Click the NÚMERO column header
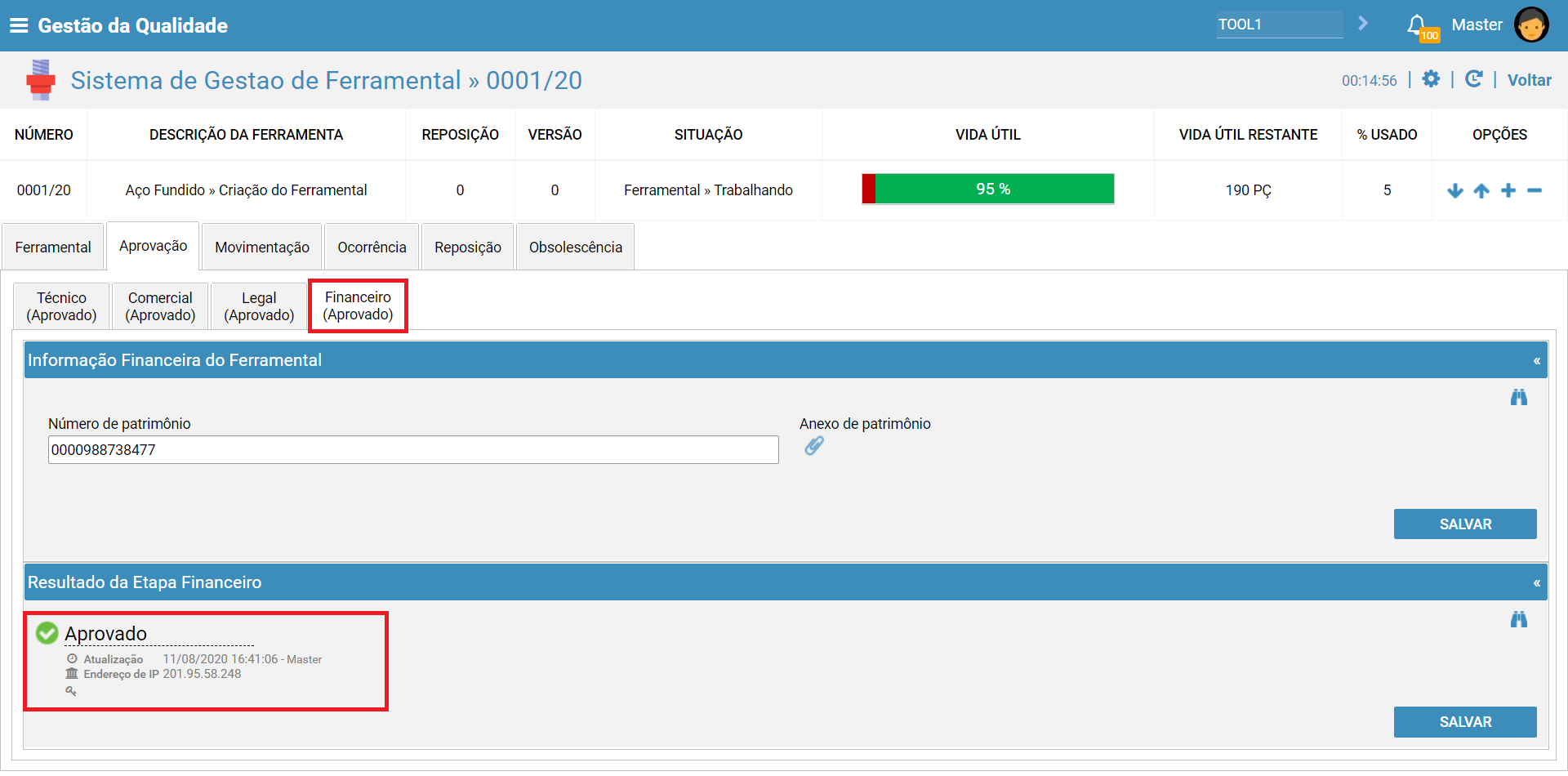This screenshot has height=776, width=1568. (44, 135)
